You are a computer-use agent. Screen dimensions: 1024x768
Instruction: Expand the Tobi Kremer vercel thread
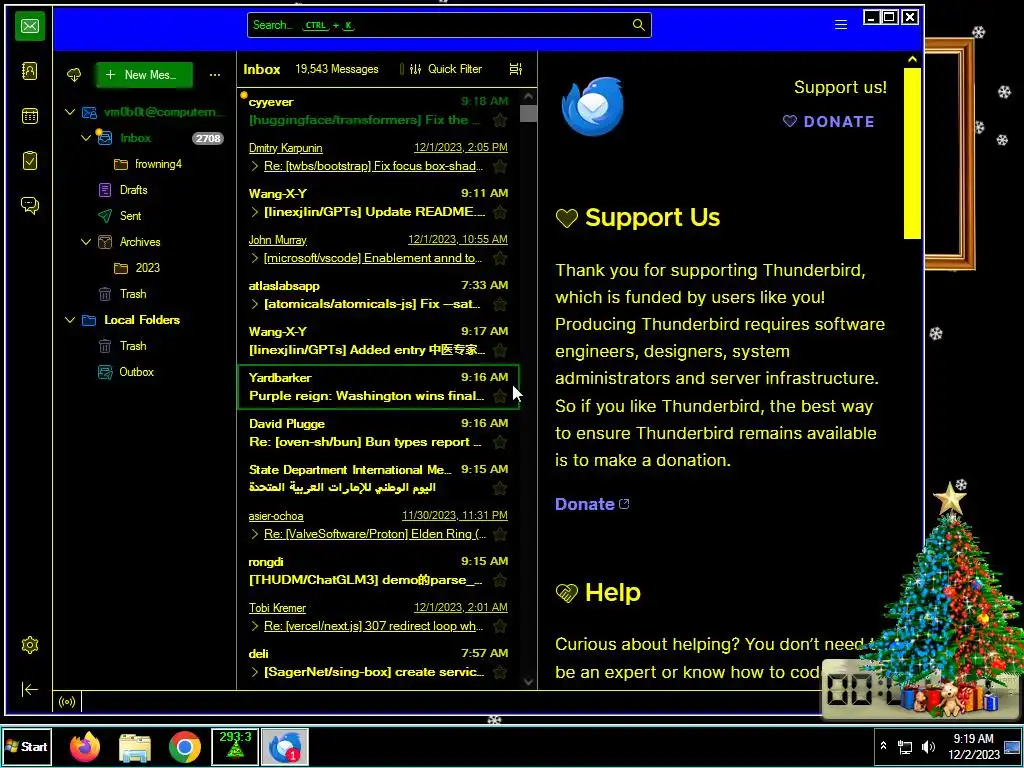[255, 626]
